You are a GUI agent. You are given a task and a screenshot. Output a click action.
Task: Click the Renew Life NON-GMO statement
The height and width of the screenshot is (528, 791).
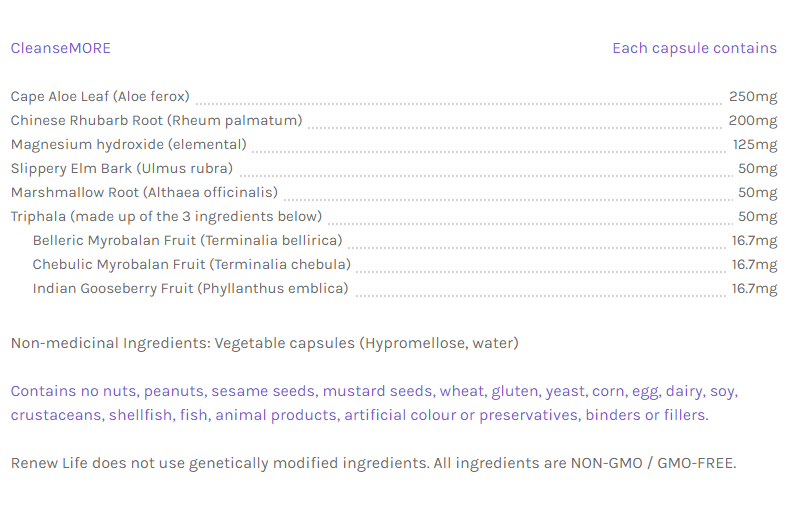click(373, 464)
